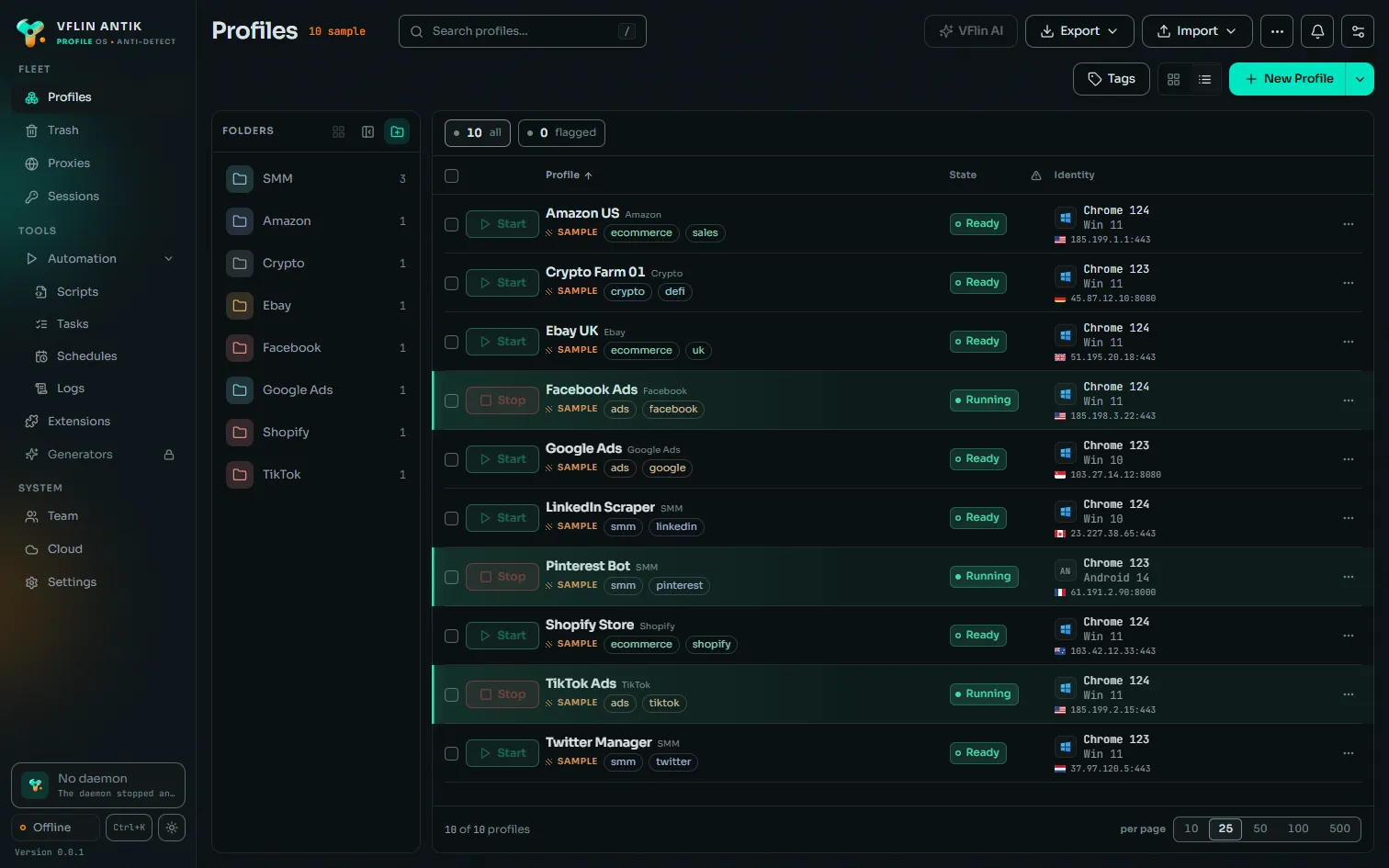Viewport: 1389px width, 868px height.
Task: Tick the select-all profiles checkbox
Action: click(451, 175)
